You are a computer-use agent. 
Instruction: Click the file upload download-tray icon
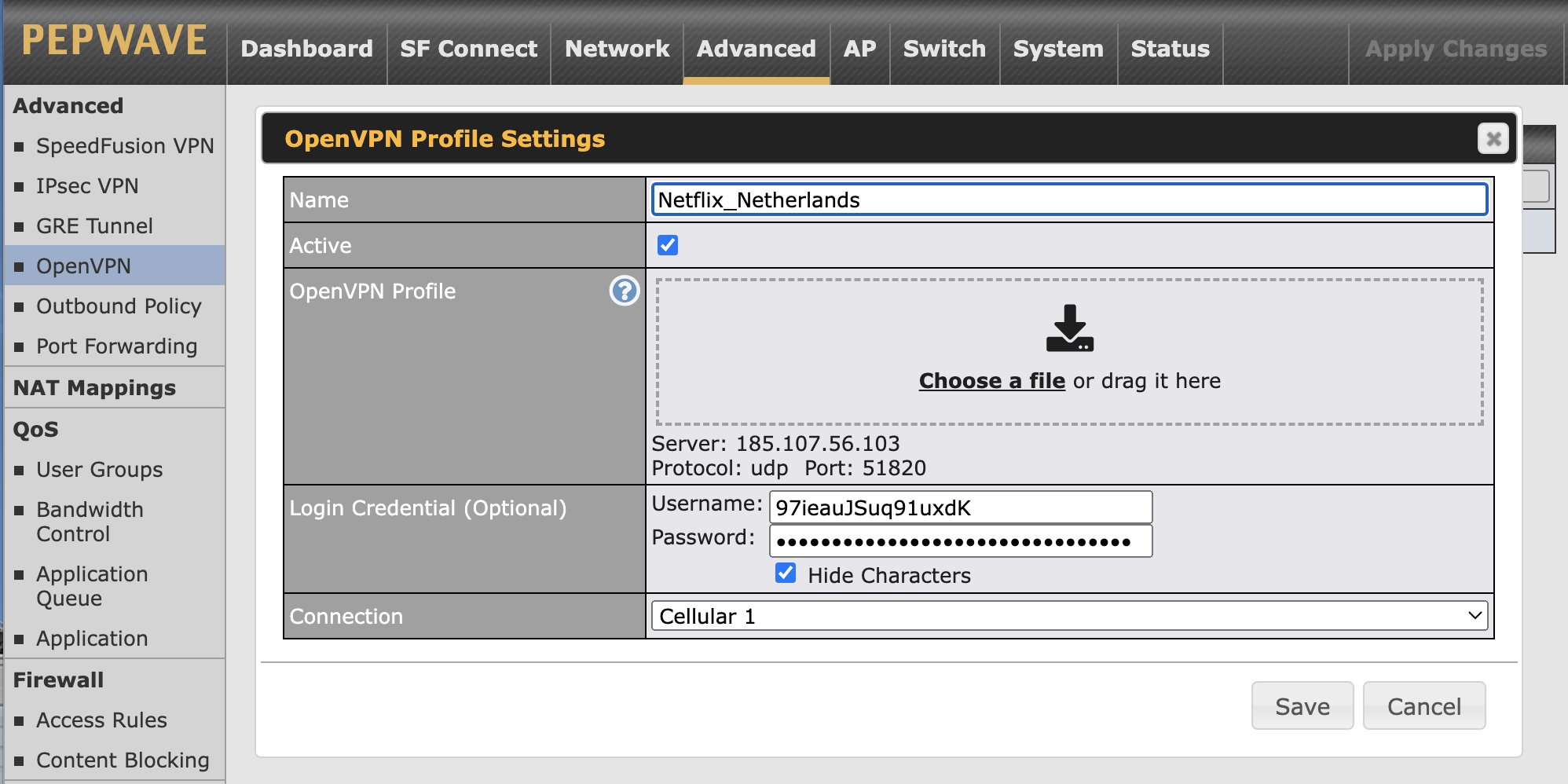(1069, 328)
